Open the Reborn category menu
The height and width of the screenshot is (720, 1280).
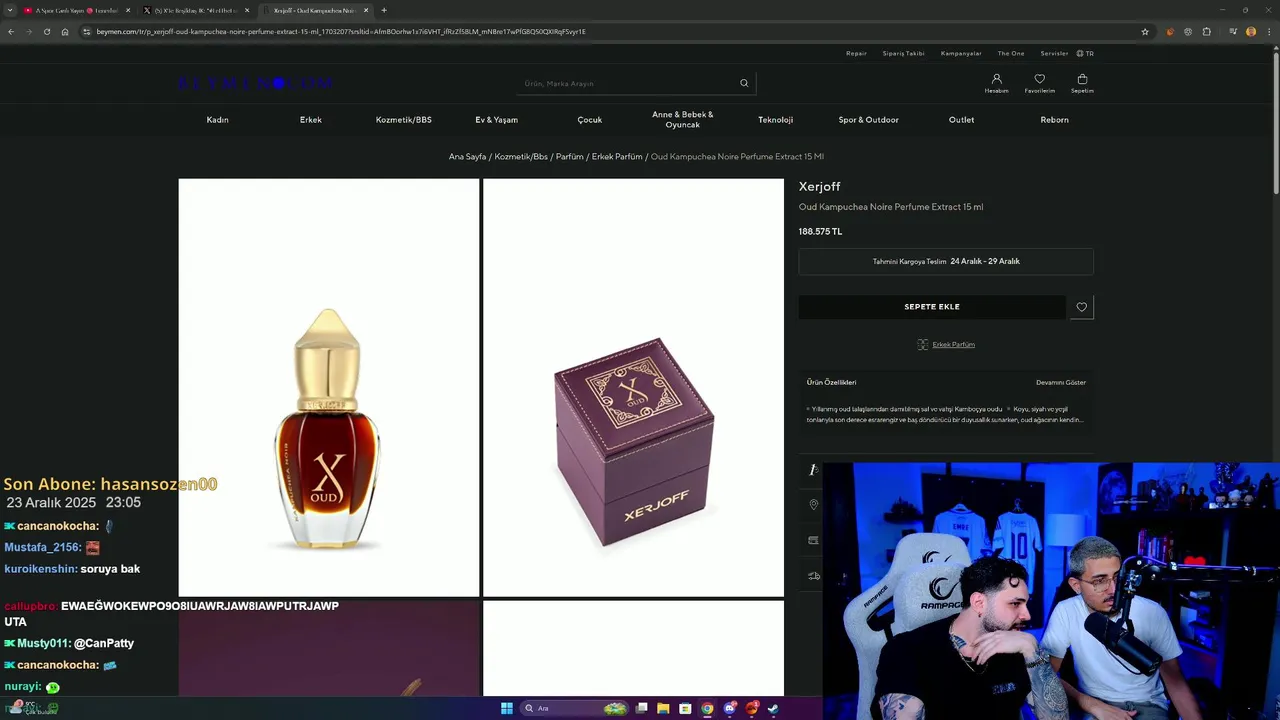[1055, 120]
